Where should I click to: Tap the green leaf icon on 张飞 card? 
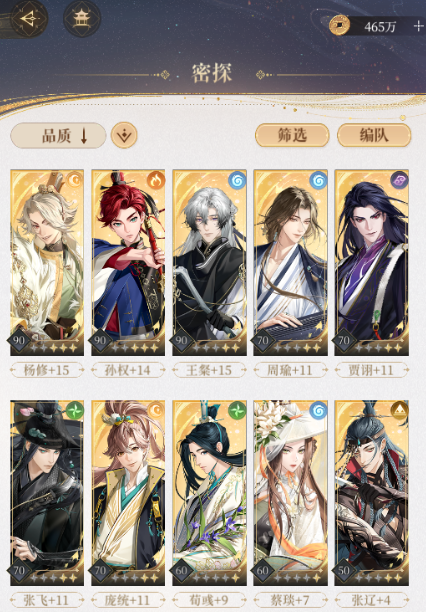74,411
